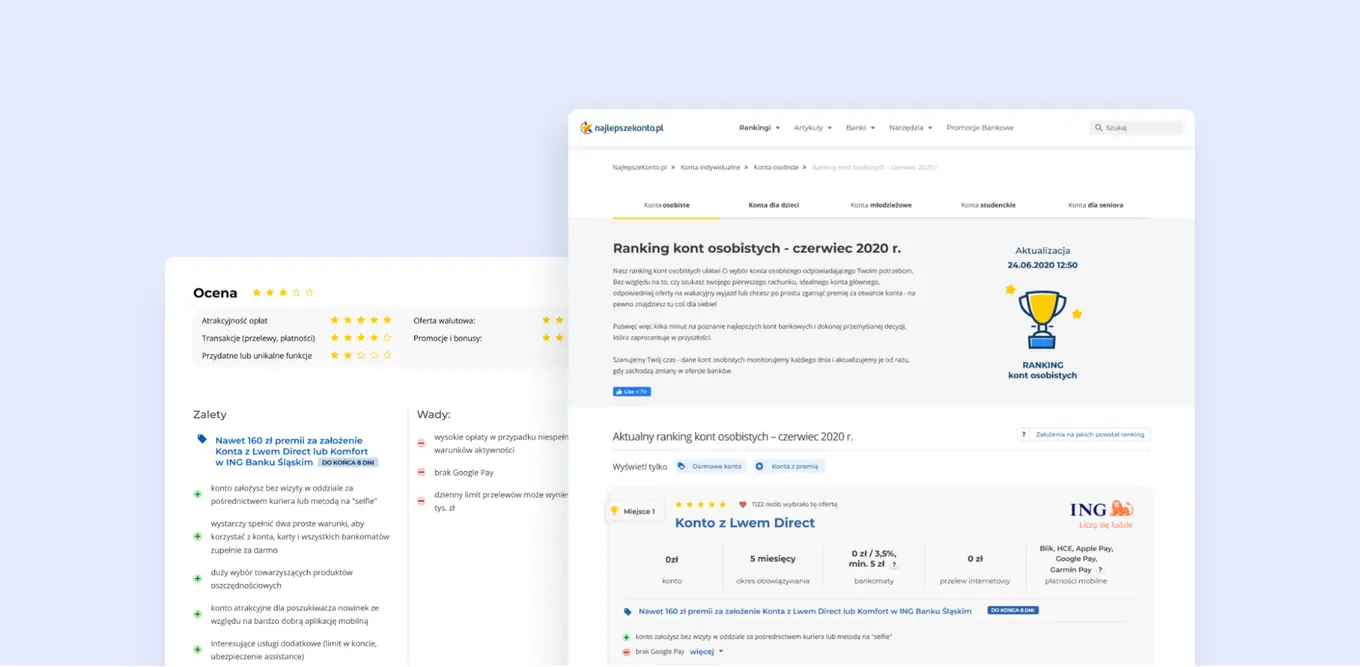Toggle the Darmowe konta filter

tap(710, 466)
